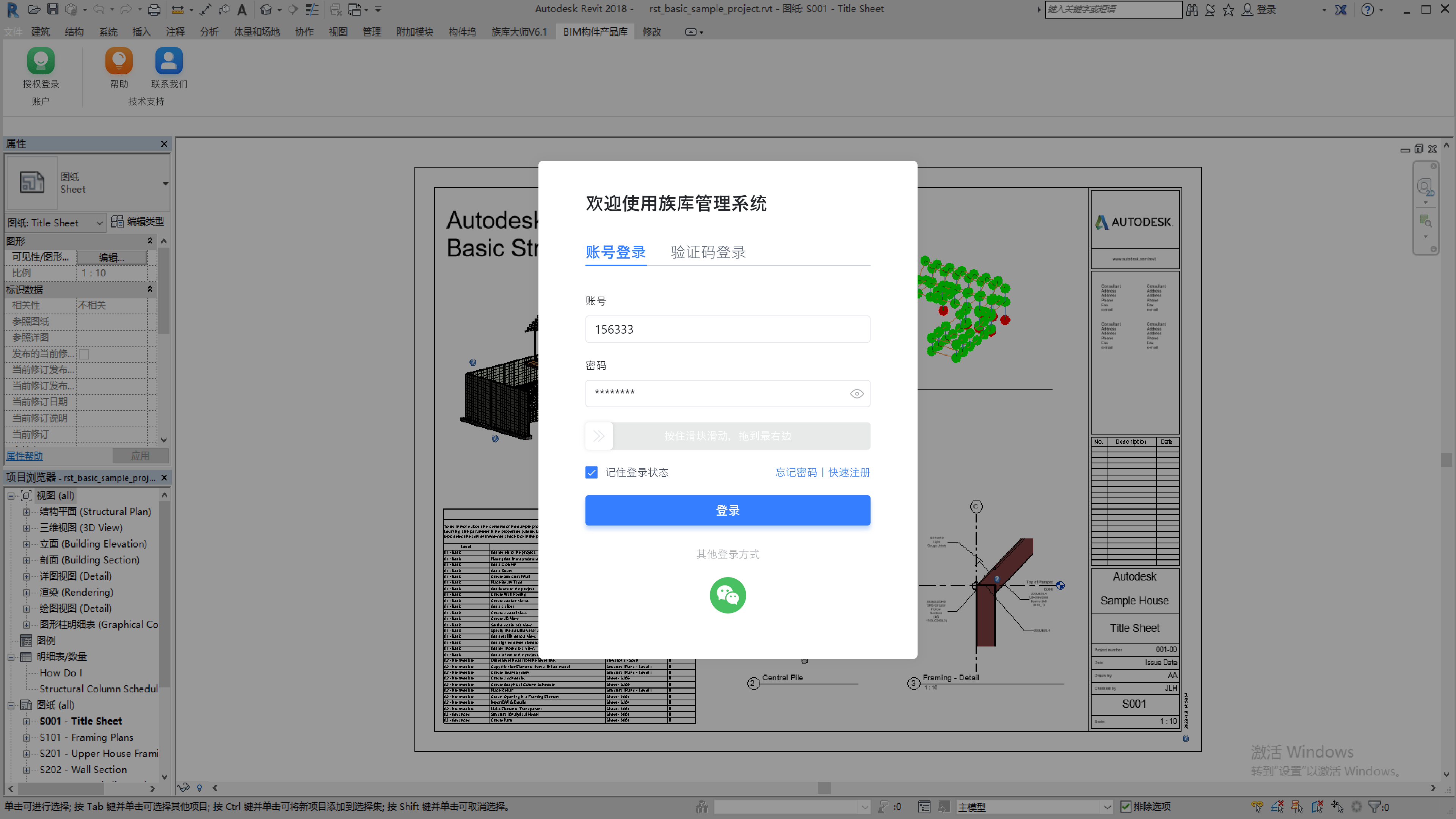
Task: Open the default 3D view icon
Action: [x=266, y=9]
